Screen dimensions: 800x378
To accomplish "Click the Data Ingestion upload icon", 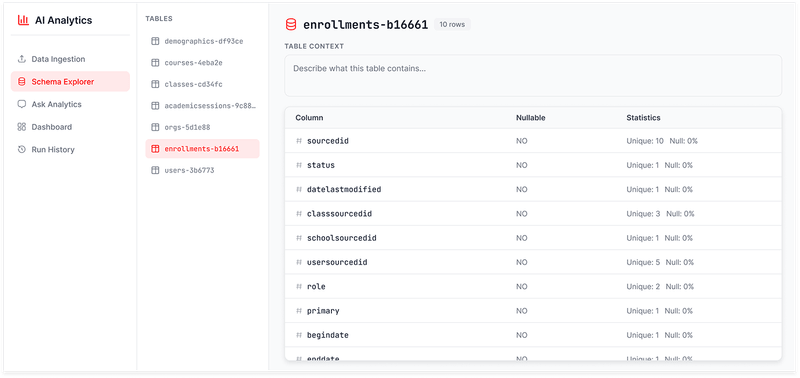I will (x=21, y=59).
